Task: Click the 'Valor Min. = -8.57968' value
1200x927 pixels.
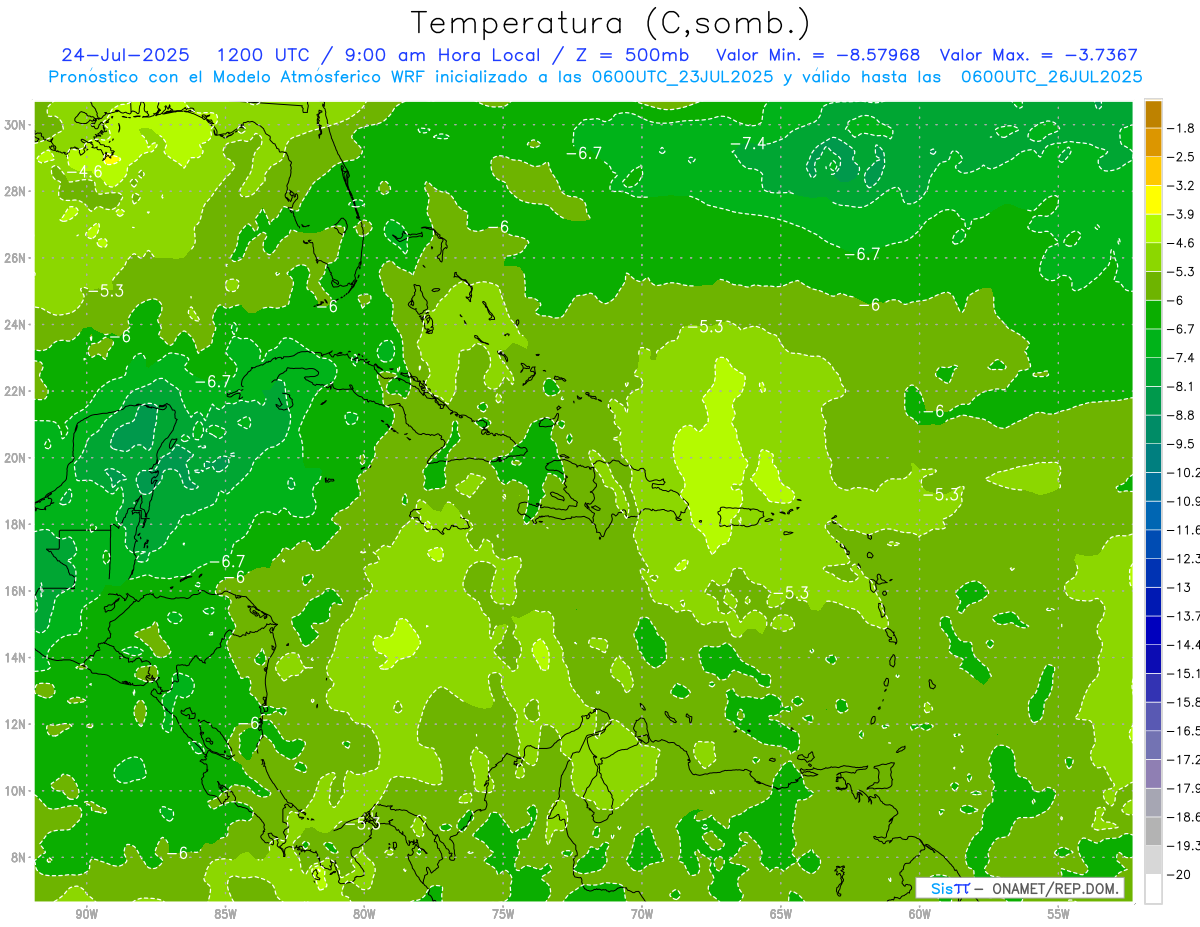Action: pos(818,55)
